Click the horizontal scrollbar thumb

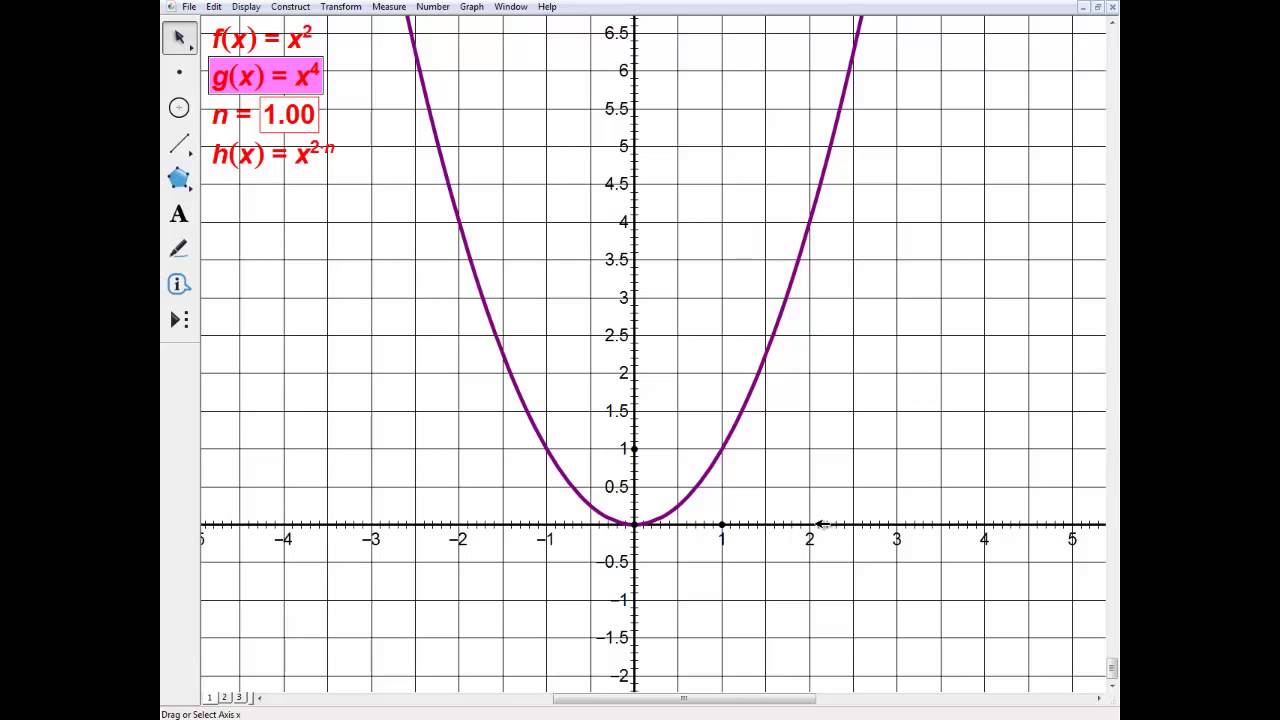(x=684, y=698)
